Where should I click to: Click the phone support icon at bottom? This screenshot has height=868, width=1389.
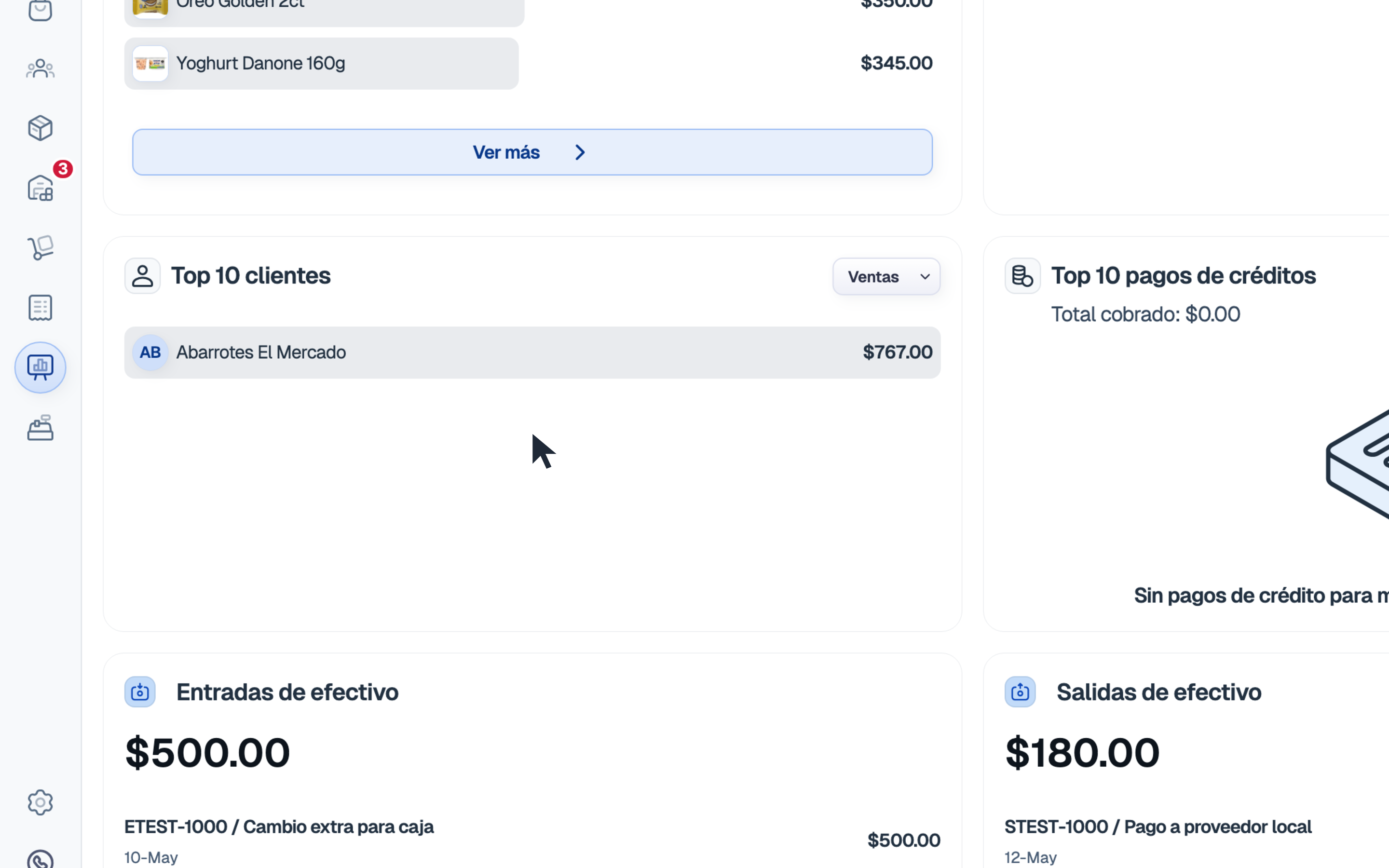[x=40, y=859]
